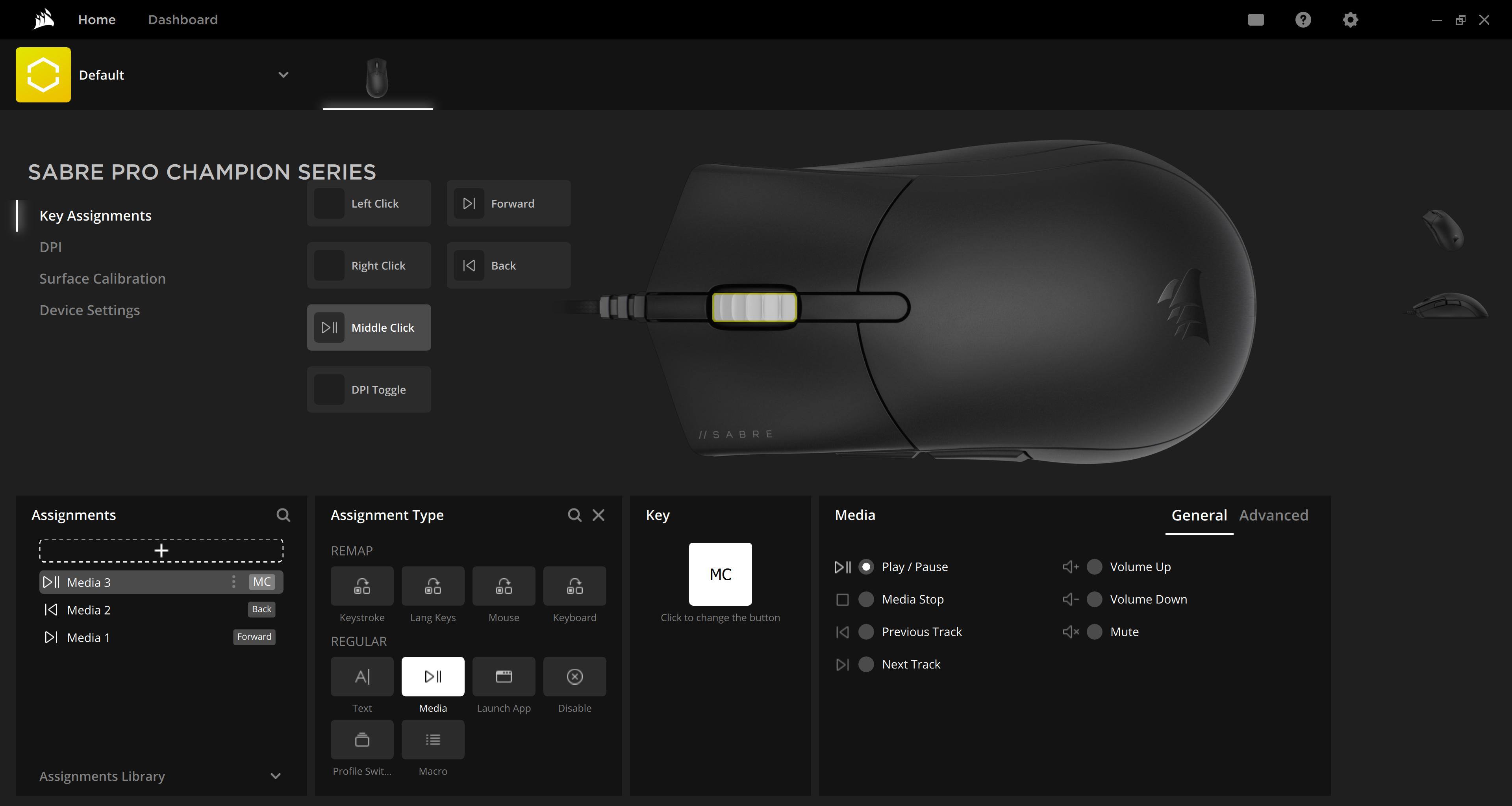Choose the Launch App assignment type
This screenshot has height=806, width=1512.
[x=504, y=676]
